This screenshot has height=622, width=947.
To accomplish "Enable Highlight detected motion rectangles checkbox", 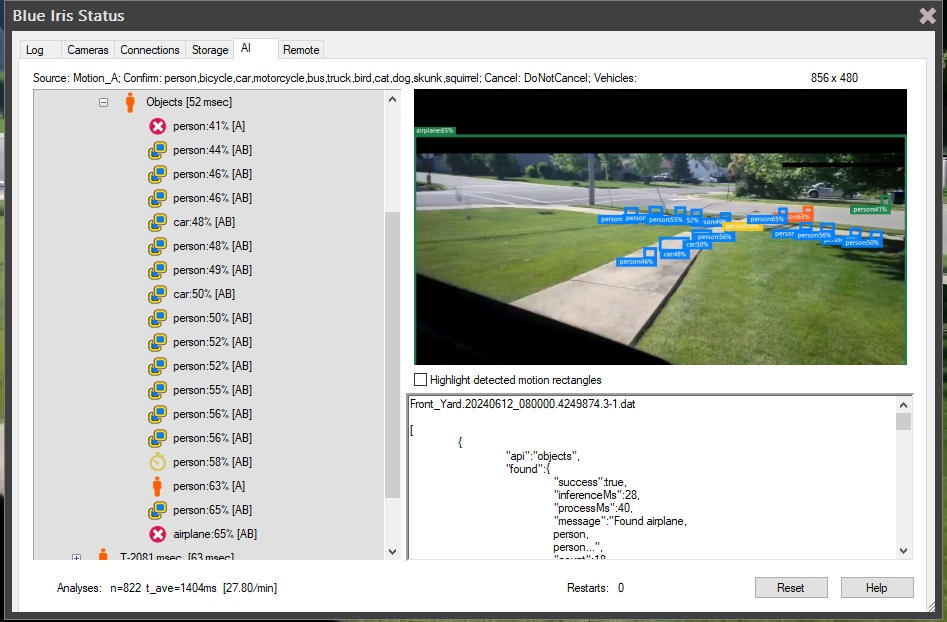I will click(x=420, y=379).
